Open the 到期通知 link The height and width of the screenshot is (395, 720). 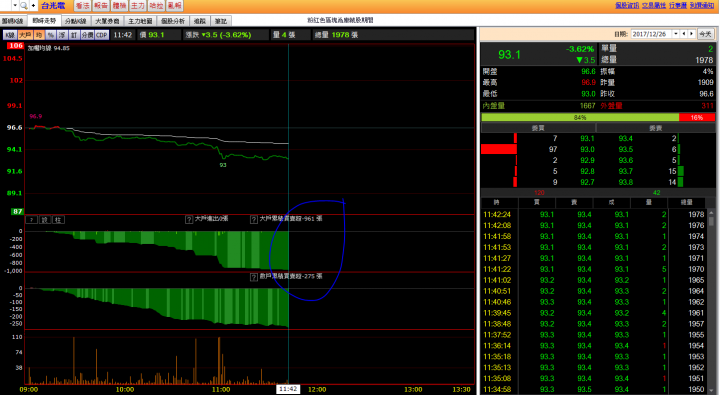tap(702, 6)
